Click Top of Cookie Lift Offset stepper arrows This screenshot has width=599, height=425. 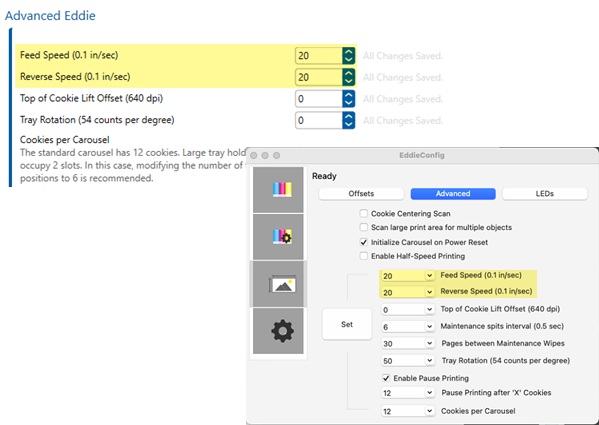coord(348,99)
